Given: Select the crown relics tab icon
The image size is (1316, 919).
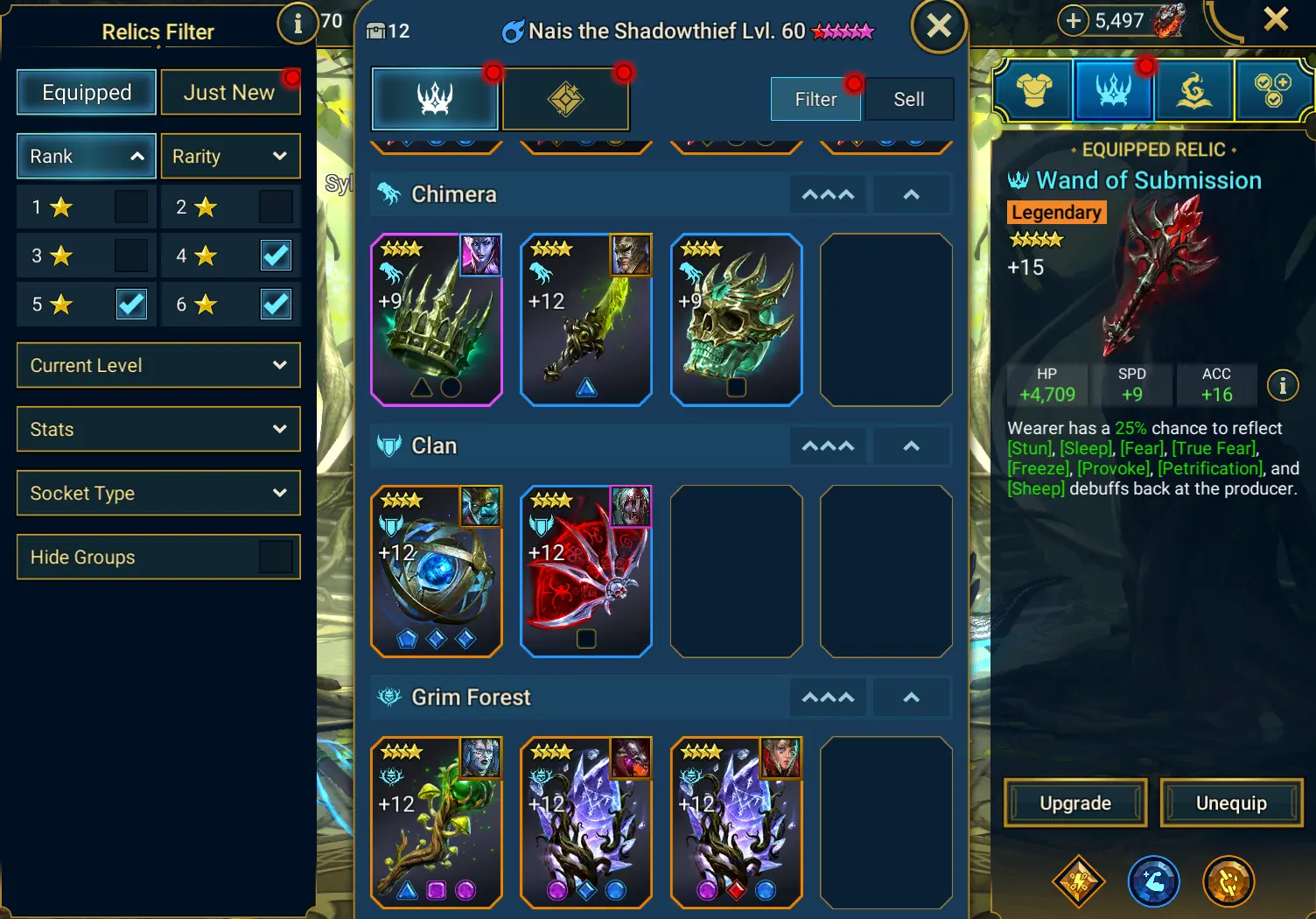Looking at the screenshot, I should point(435,98).
